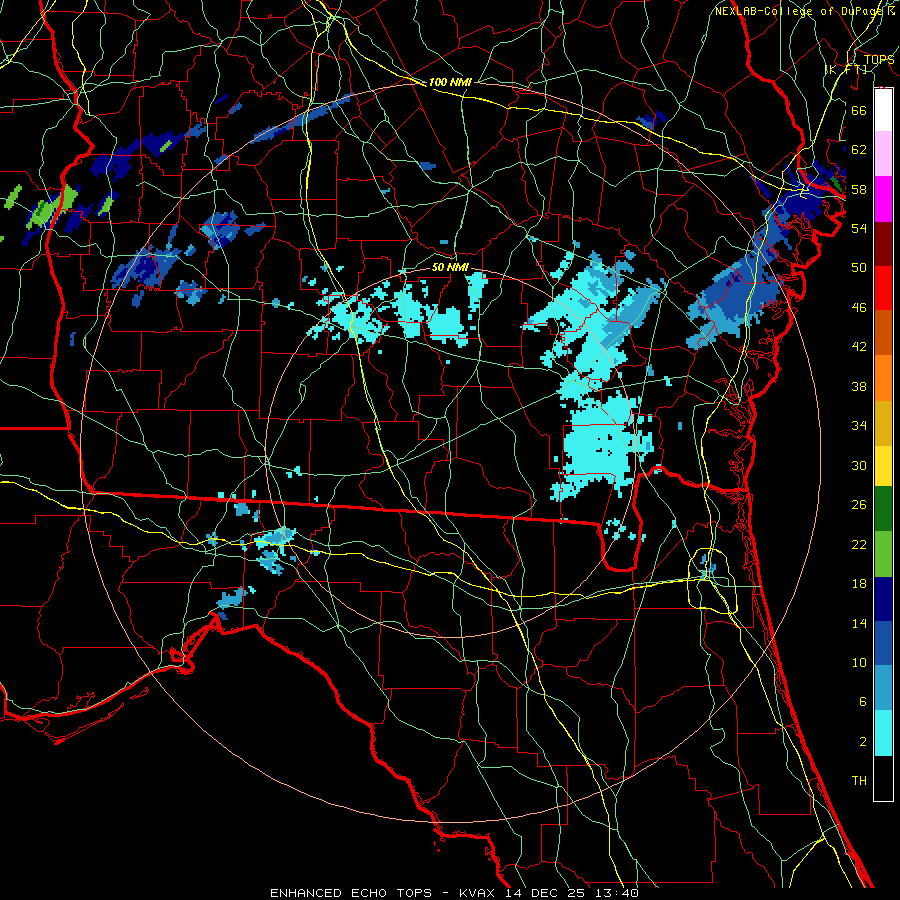Click the 'KVAX' radar site identifier
900x900 pixels.
(479, 893)
